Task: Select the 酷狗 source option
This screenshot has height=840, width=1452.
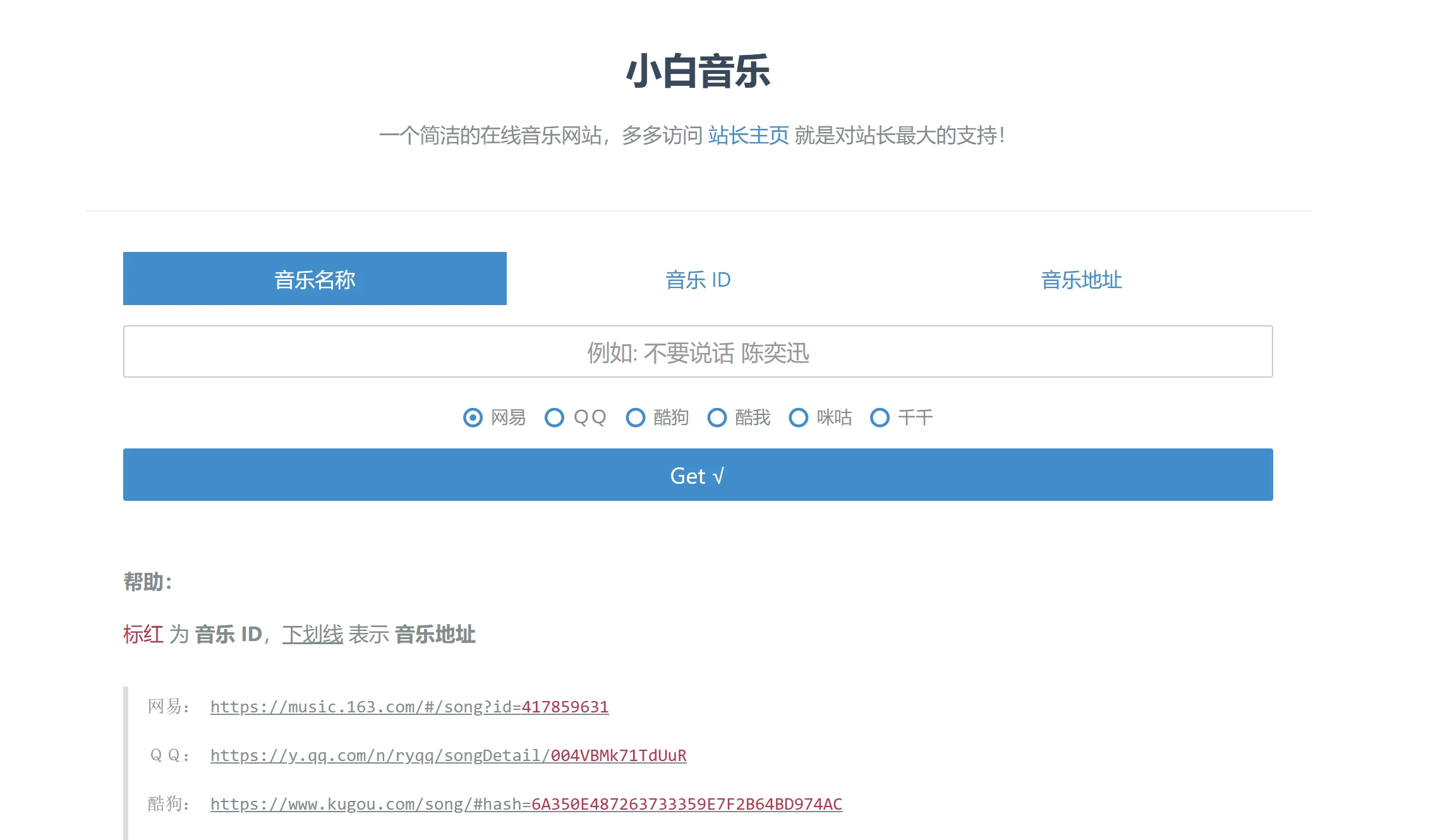Action: pos(636,417)
